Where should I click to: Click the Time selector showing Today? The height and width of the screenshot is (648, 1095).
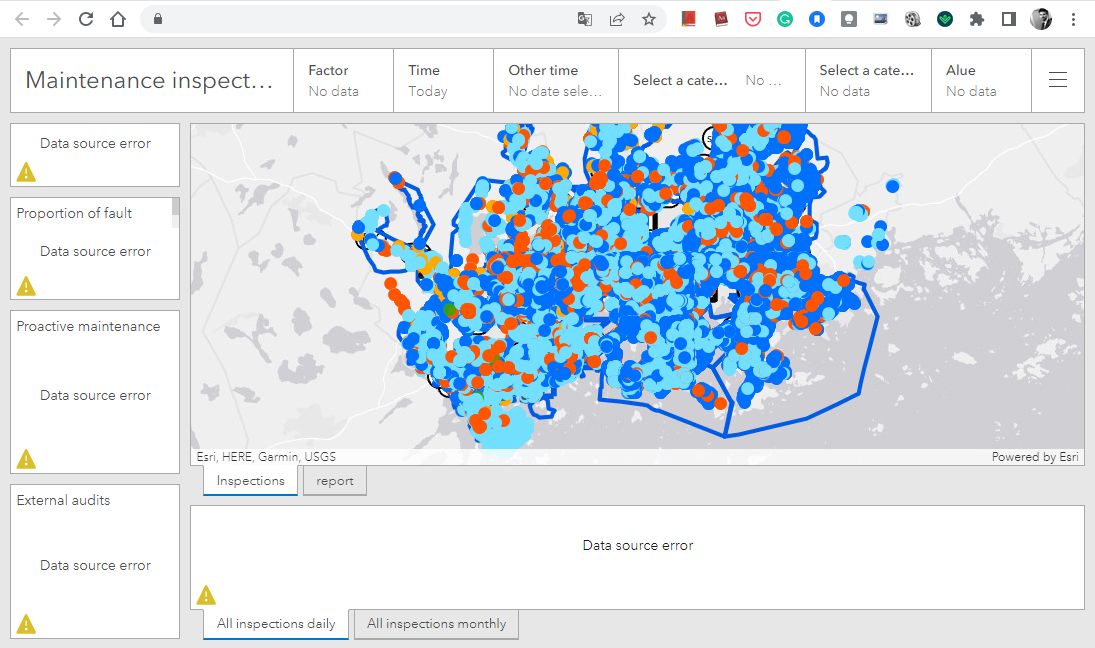coord(443,80)
